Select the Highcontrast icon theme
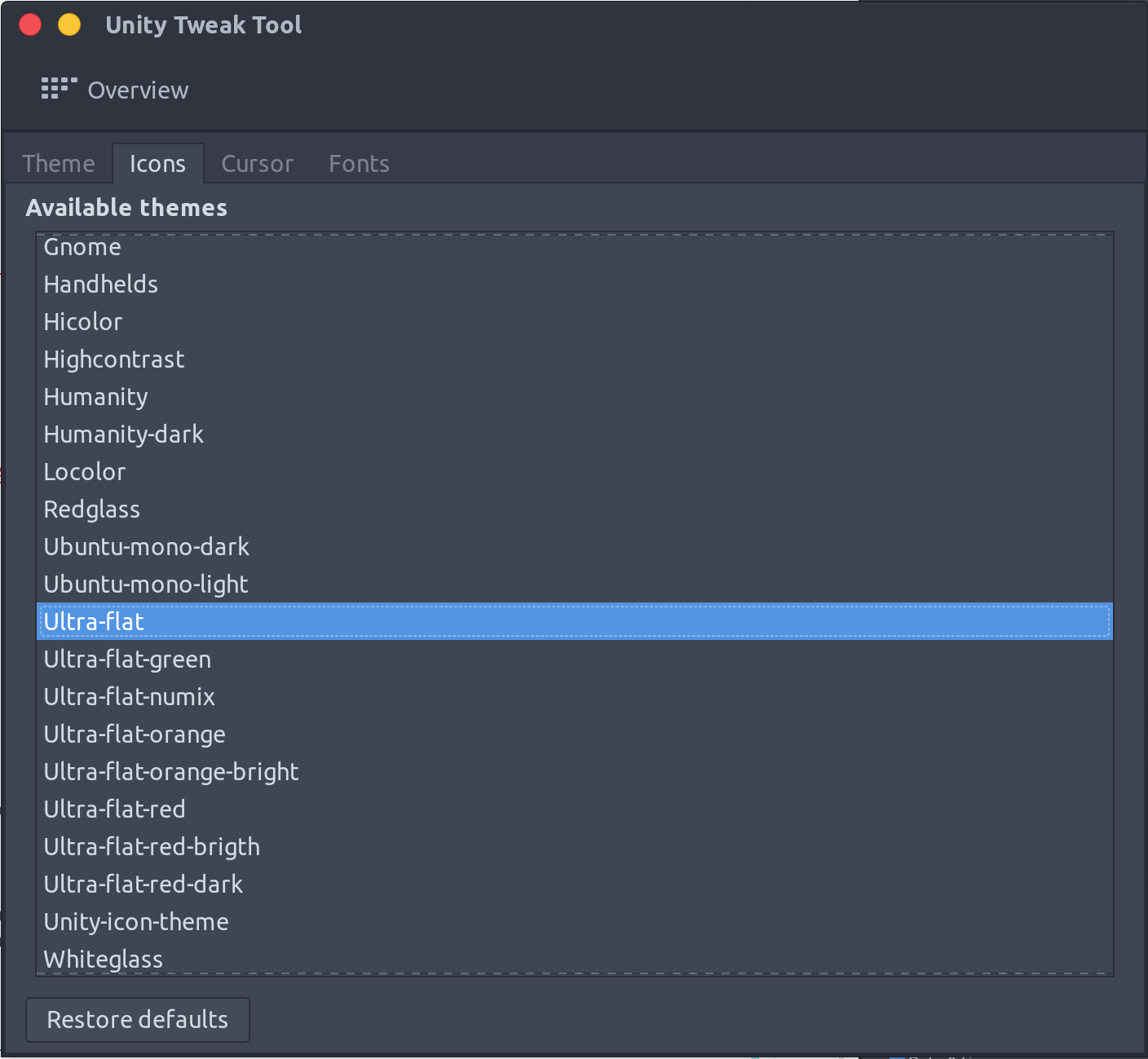This screenshot has height=1059, width=1148. [575, 360]
